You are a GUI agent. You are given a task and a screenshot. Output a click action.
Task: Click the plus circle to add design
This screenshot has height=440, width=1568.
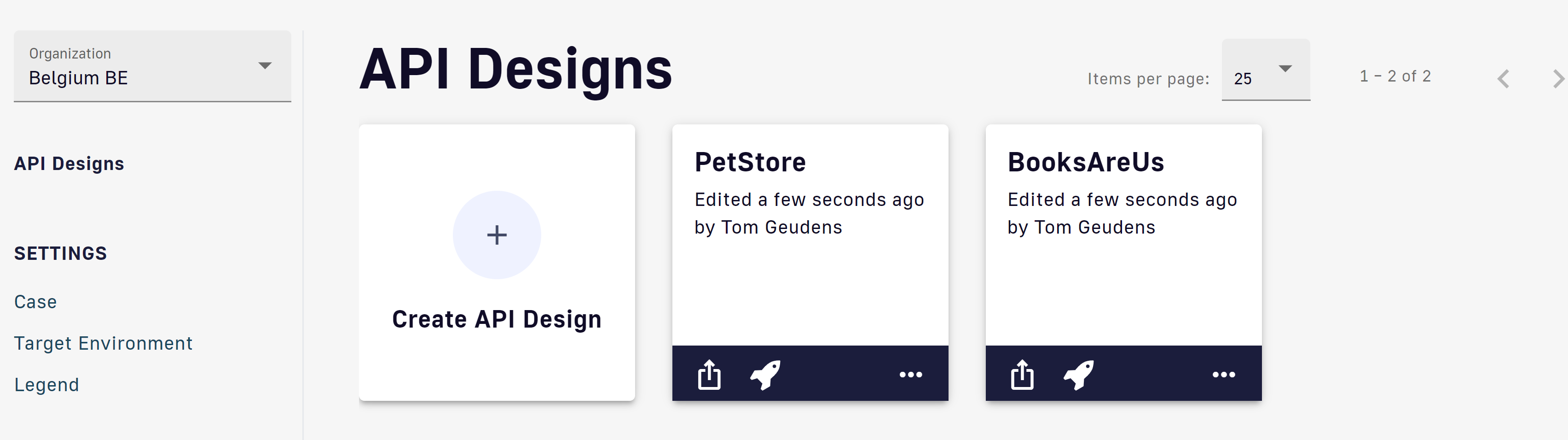pyautogui.click(x=497, y=235)
